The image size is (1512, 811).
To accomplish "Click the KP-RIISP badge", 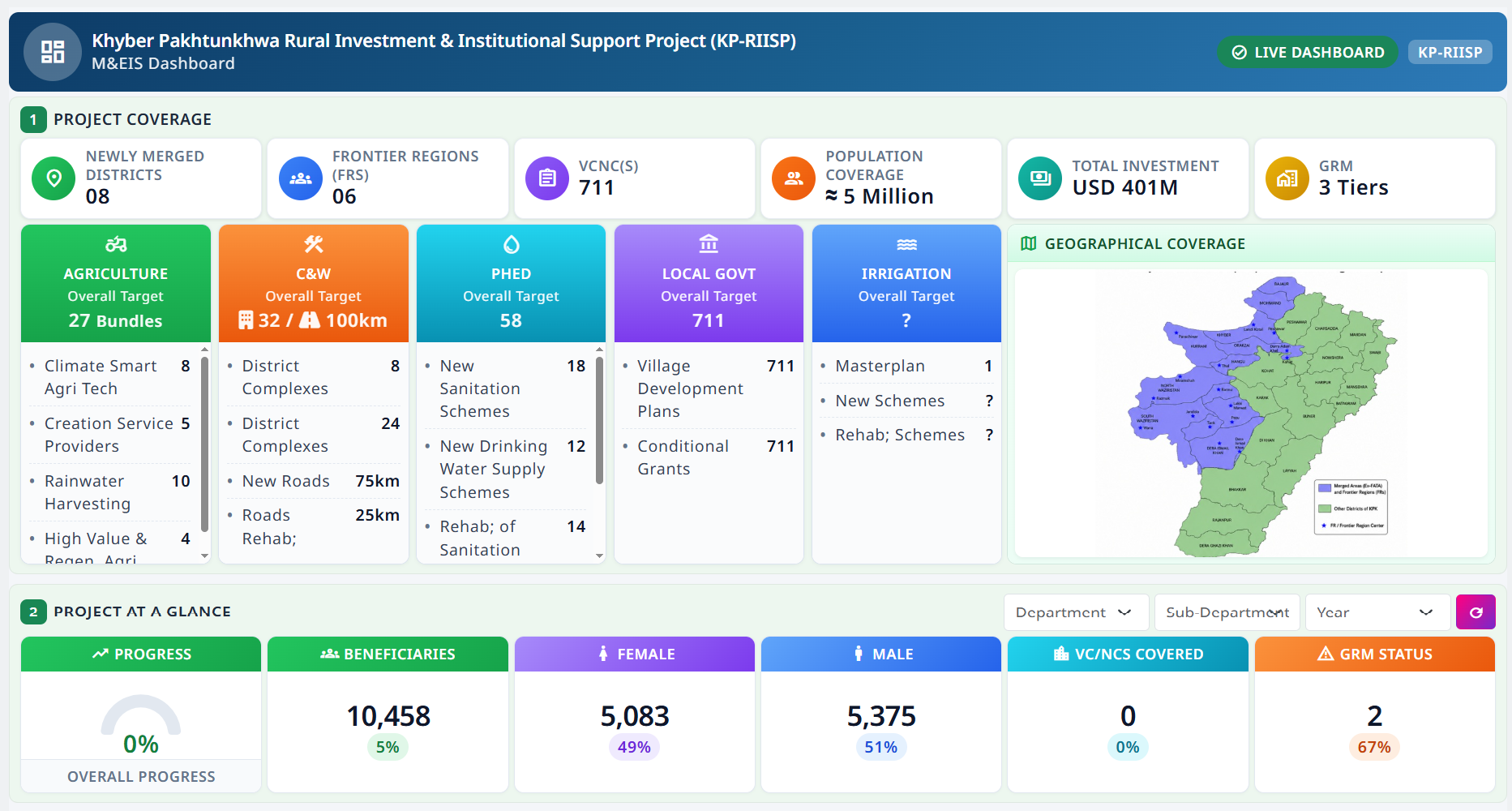I will coord(1450,53).
